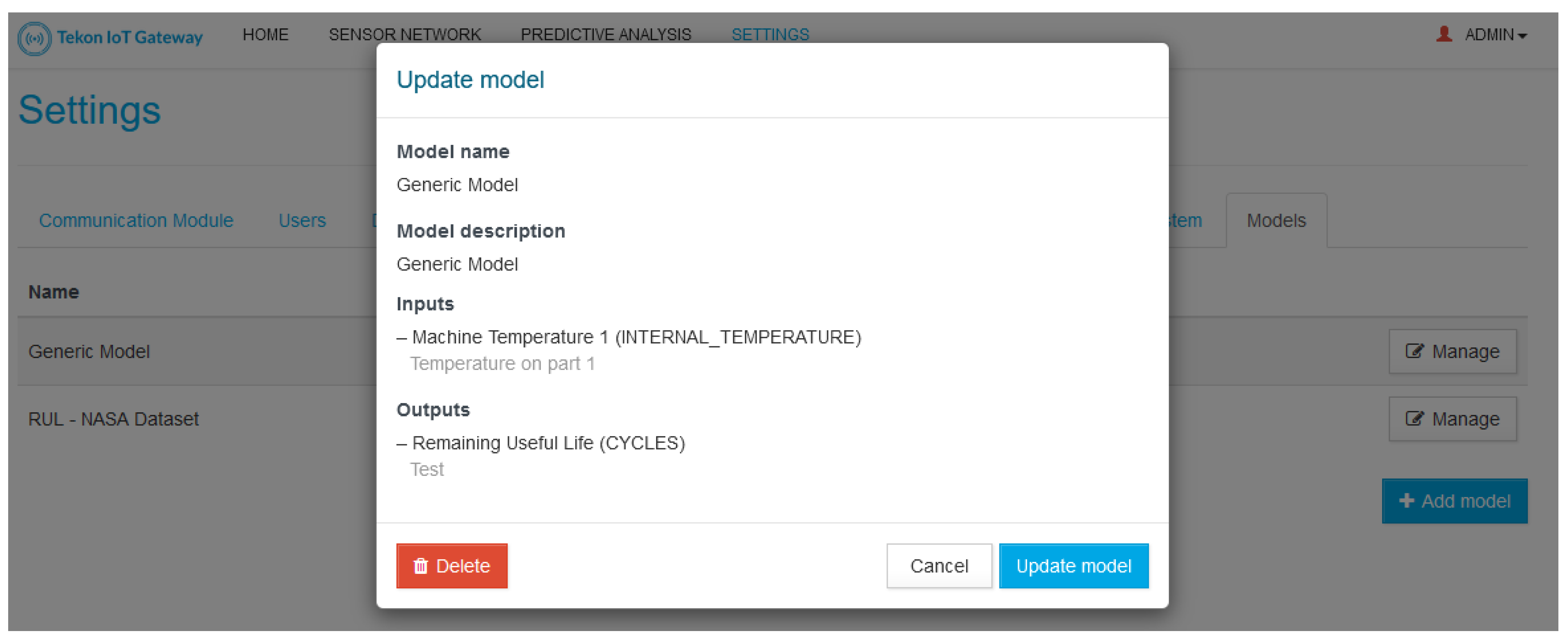
Task: Confirm with the Update model button
Action: tap(1073, 566)
